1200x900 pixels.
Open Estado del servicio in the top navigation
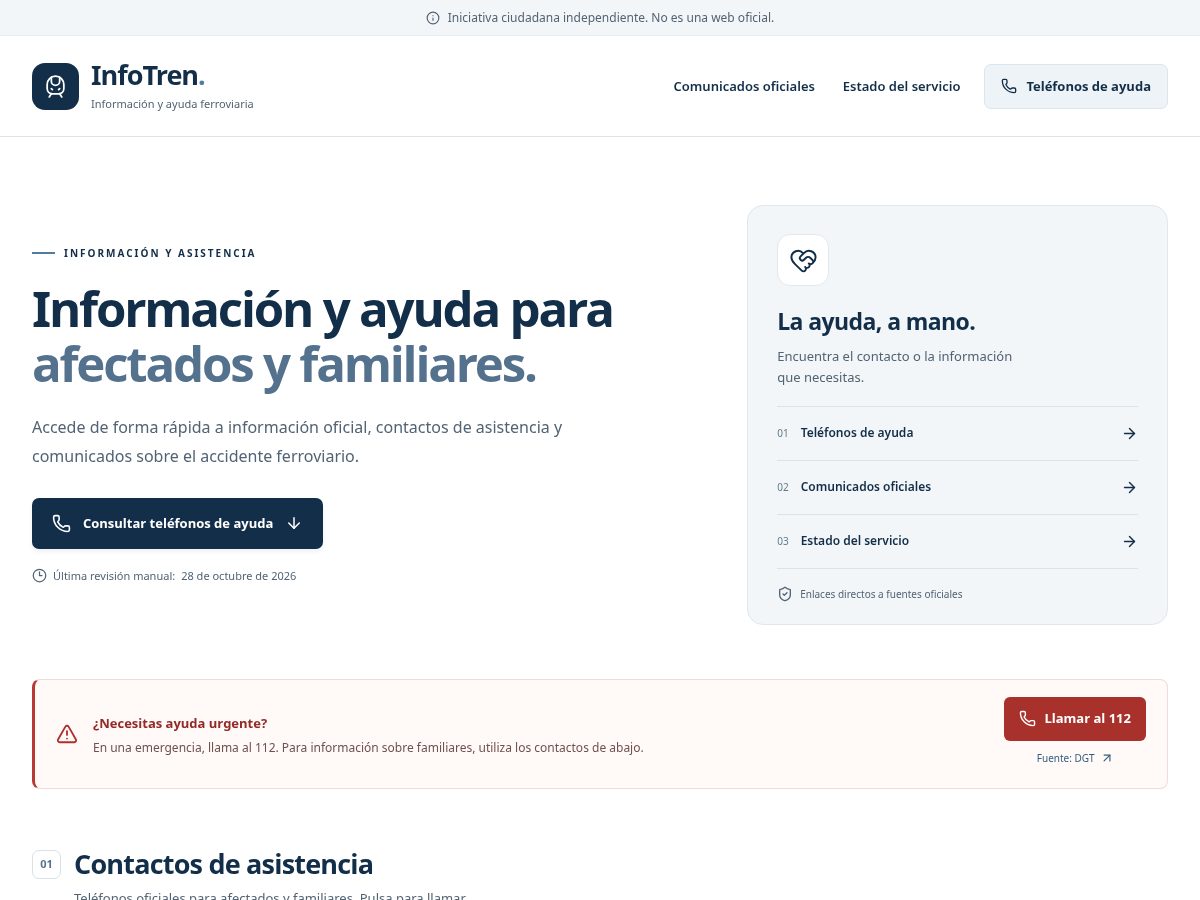pos(901,86)
